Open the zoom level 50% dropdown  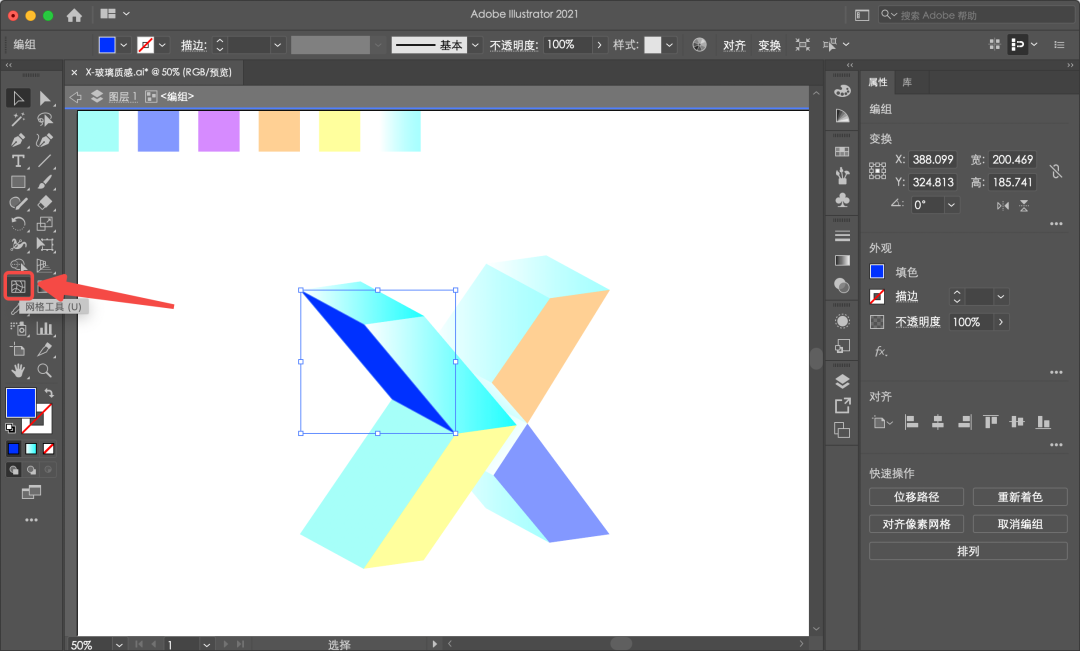click(118, 645)
